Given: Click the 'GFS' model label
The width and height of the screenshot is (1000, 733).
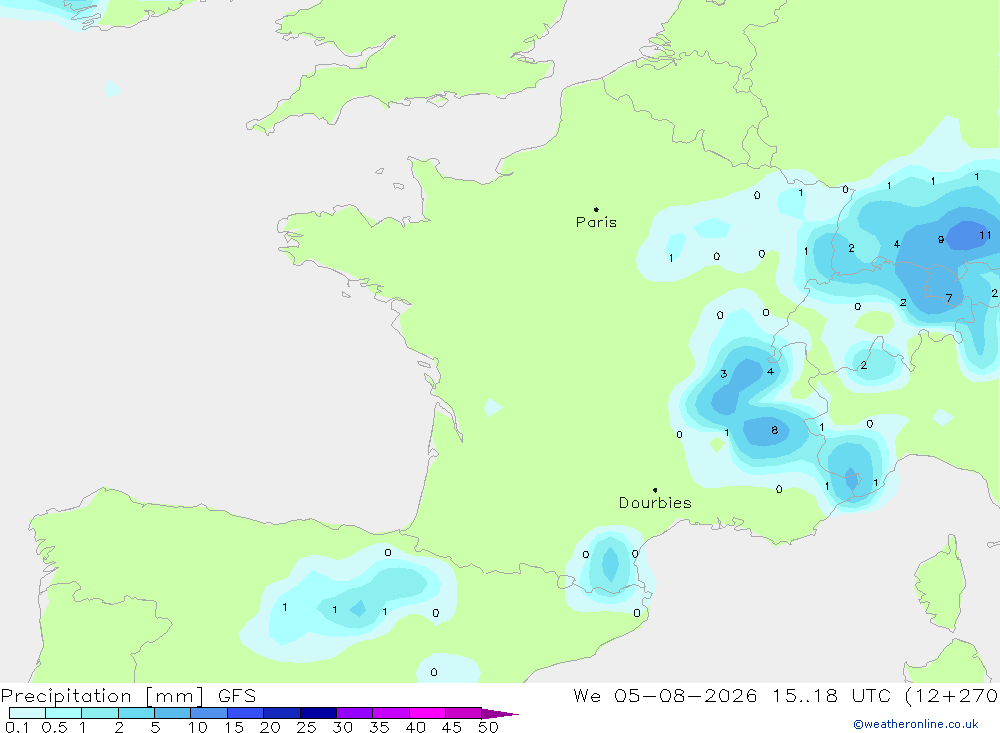Looking at the screenshot, I should [x=237, y=696].
